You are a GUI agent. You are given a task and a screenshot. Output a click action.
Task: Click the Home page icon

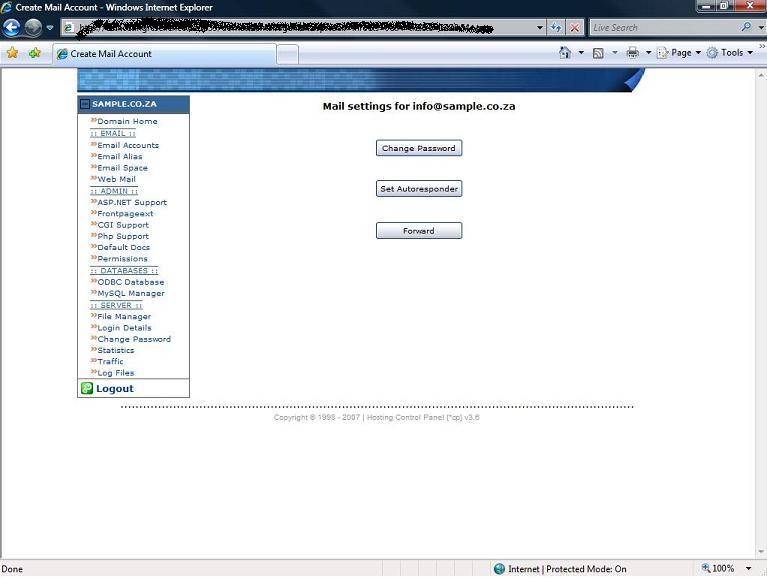565,53
